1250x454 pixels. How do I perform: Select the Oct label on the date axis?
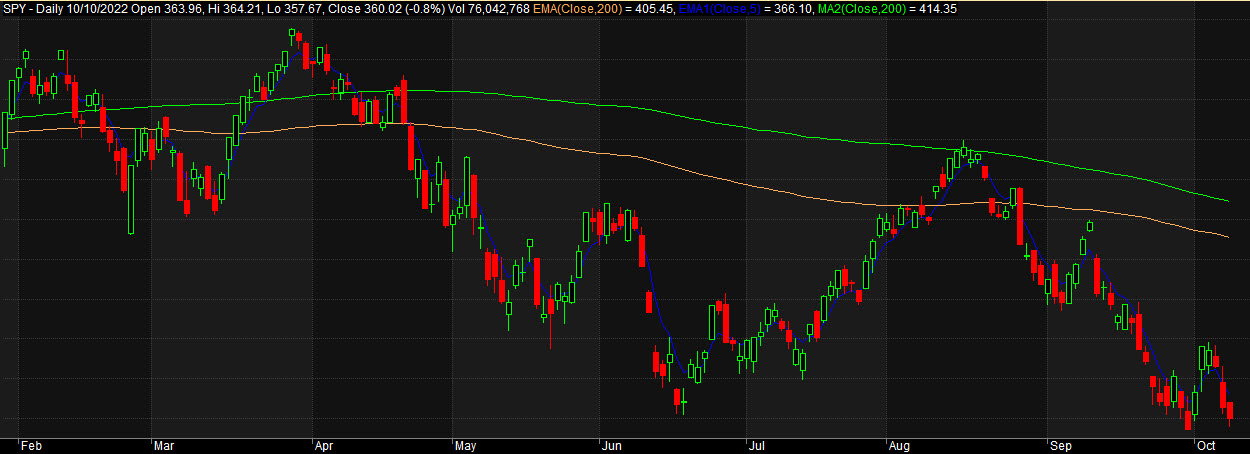coord(1206,446)
